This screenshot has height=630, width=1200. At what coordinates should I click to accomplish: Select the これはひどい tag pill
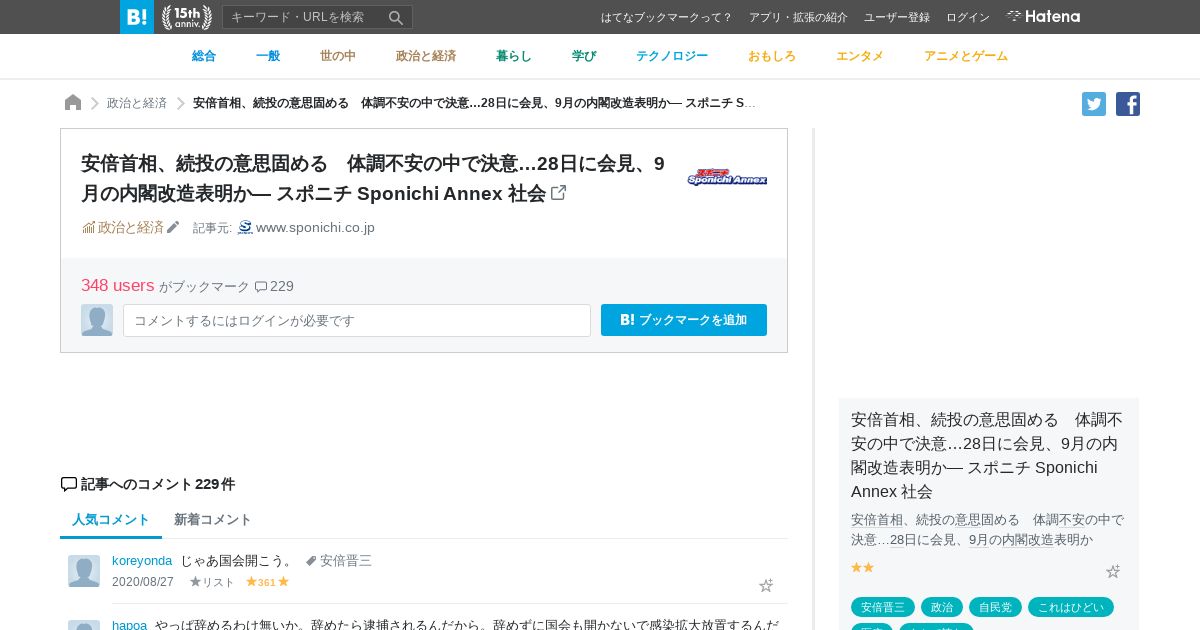(x=1071, y=607)
